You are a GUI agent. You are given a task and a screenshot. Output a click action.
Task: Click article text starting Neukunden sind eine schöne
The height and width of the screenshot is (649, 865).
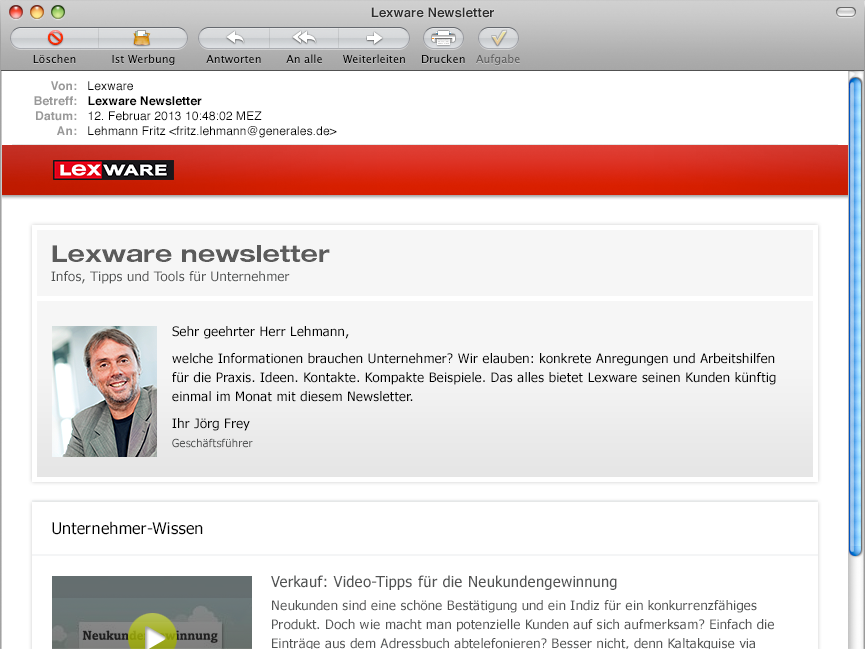522,625
